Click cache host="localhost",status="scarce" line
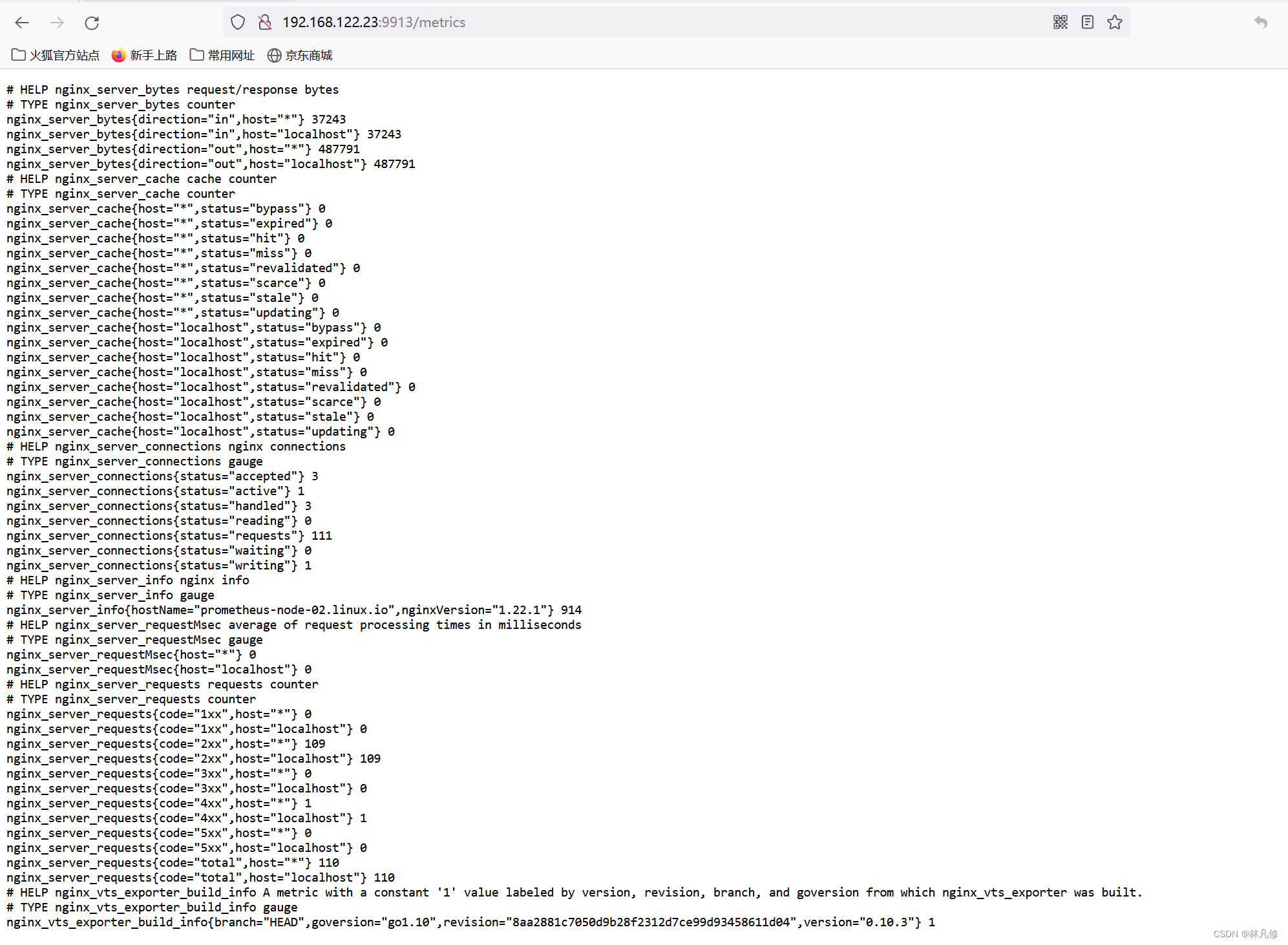The width and height of the screenshot is (1288, 945). tap(193, 402)
